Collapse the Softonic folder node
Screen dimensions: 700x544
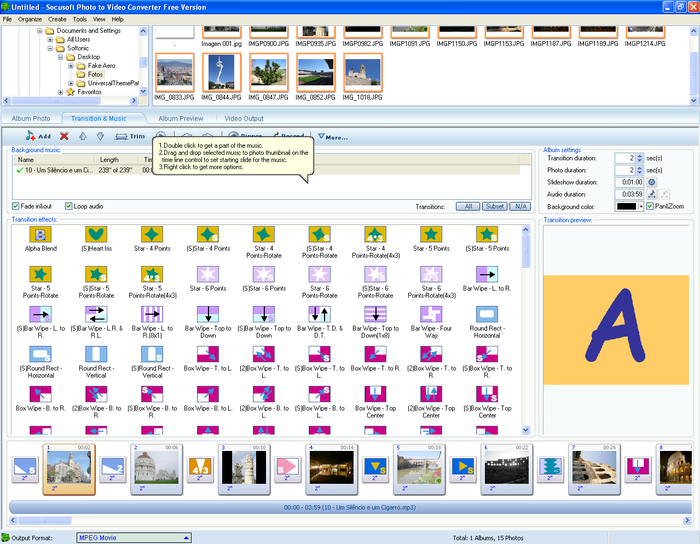click(x=50, y=48)
